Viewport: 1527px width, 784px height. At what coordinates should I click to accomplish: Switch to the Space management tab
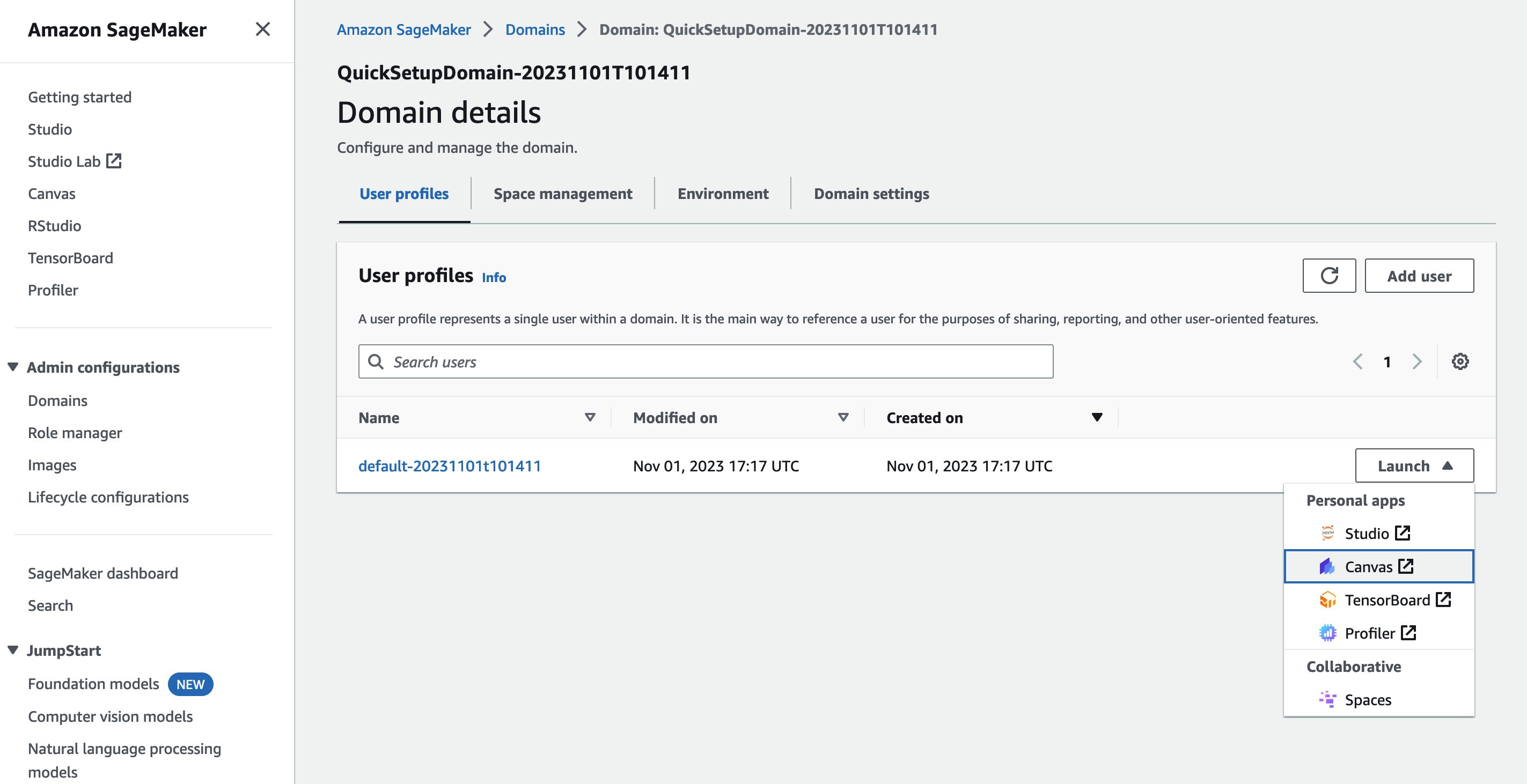(562, 194)
